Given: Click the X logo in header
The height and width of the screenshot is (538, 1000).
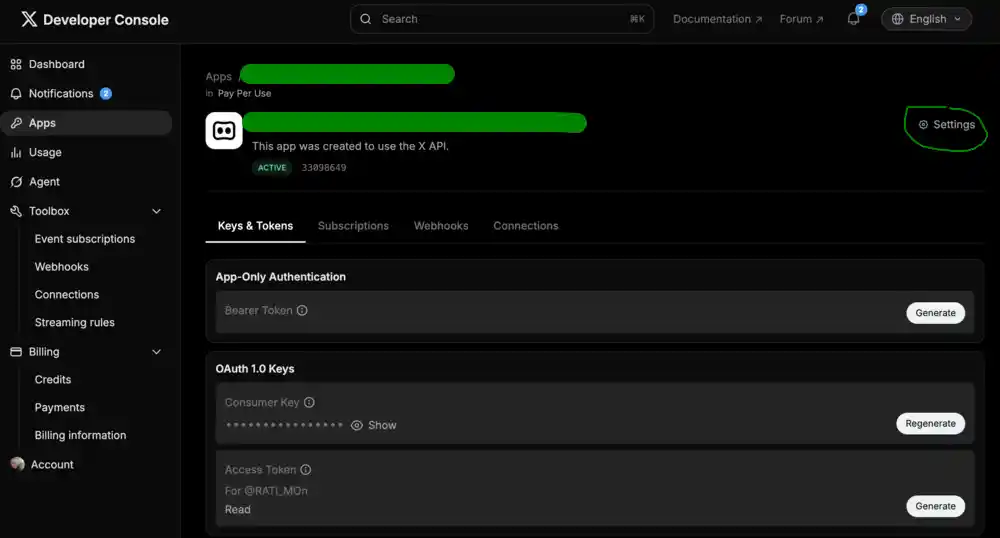Looking at the screenshot, I should click(x=29, y=19).
